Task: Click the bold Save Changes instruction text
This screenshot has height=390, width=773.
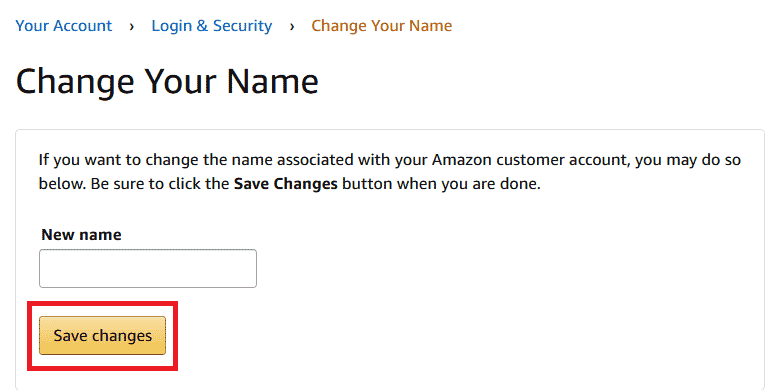Action: 285,184
